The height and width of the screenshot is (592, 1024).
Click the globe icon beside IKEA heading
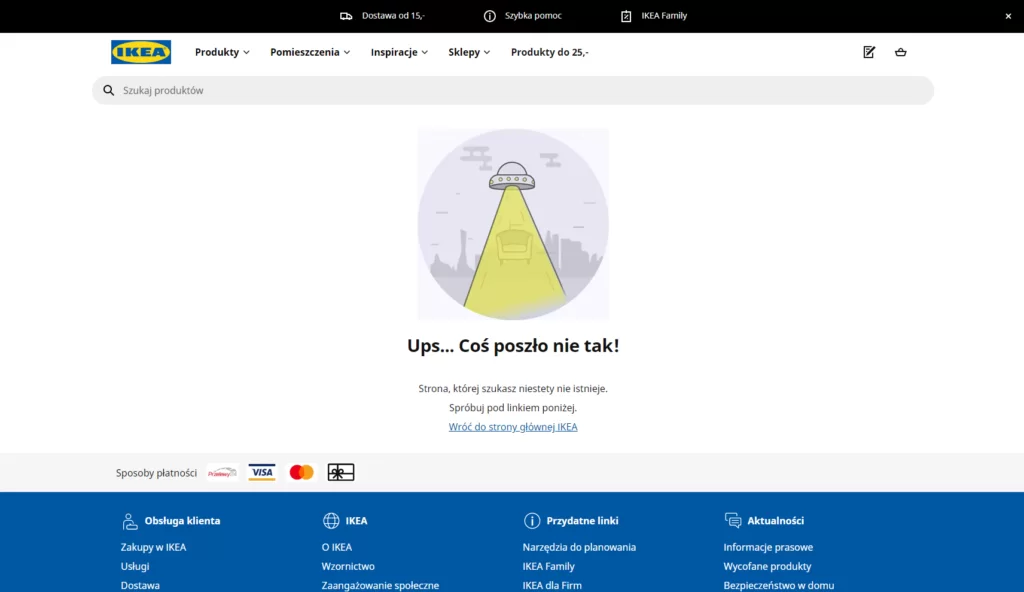tap(331, 521)
